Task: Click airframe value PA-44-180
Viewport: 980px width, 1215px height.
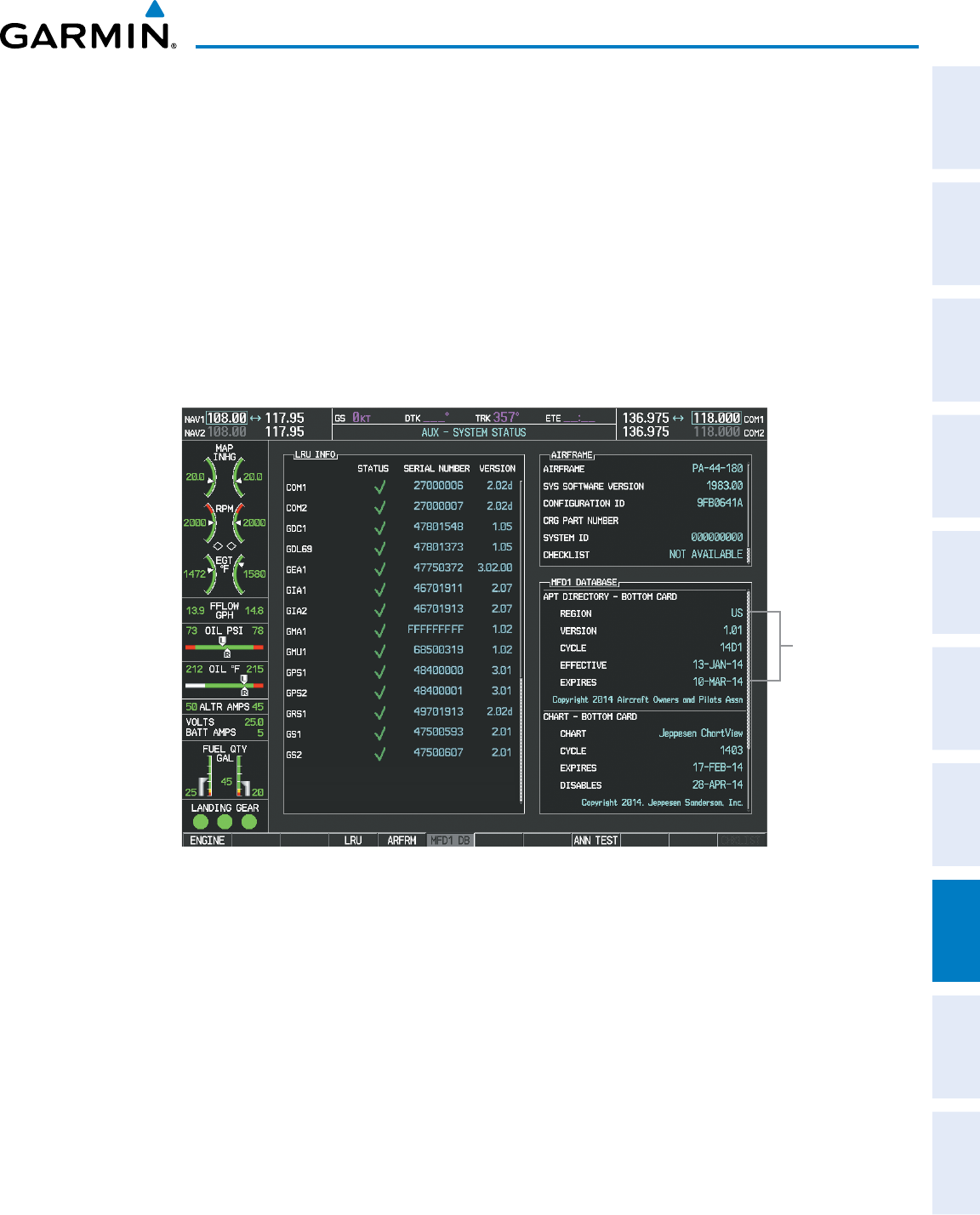Action: (x=717, y=469)
